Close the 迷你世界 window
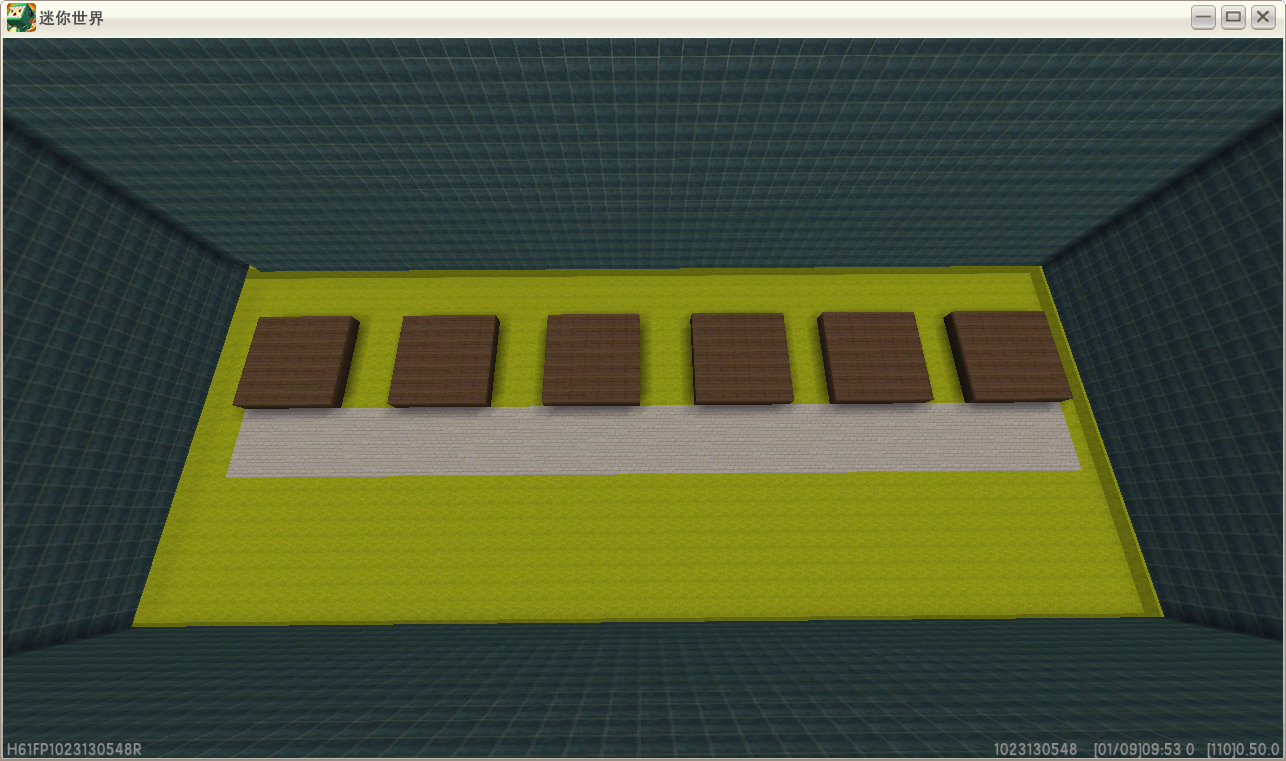This screenshot has height=761, width=1286. point(1263,17)
